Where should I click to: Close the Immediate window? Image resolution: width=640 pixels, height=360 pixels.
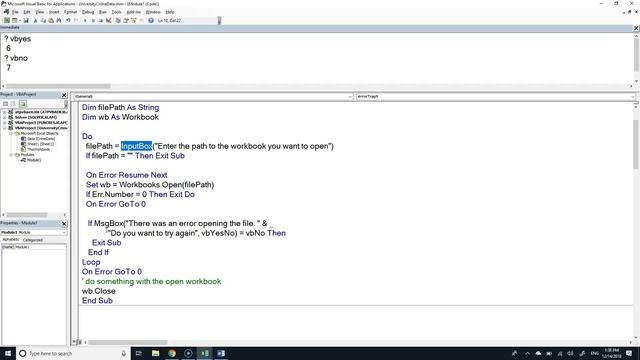point(636,28)
